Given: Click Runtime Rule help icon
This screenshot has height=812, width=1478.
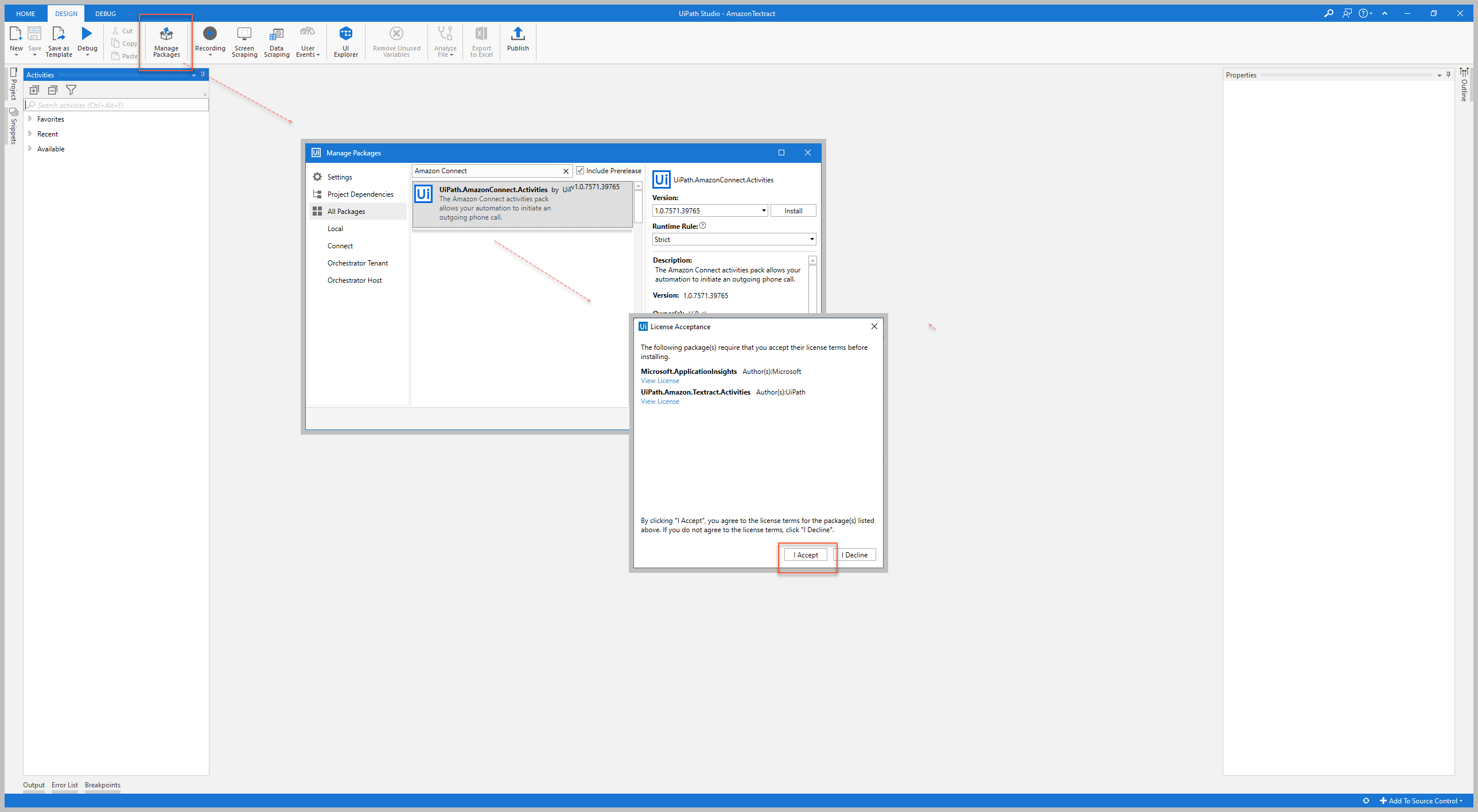Looking at the screenshot, I should (703, 226).
